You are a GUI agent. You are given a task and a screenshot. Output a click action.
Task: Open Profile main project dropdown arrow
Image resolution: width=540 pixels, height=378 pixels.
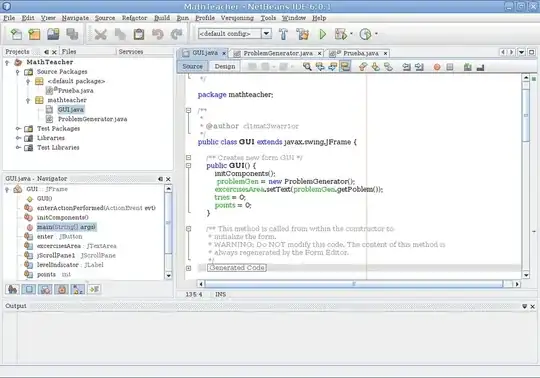pyautogui.click(x=376, y=34)
